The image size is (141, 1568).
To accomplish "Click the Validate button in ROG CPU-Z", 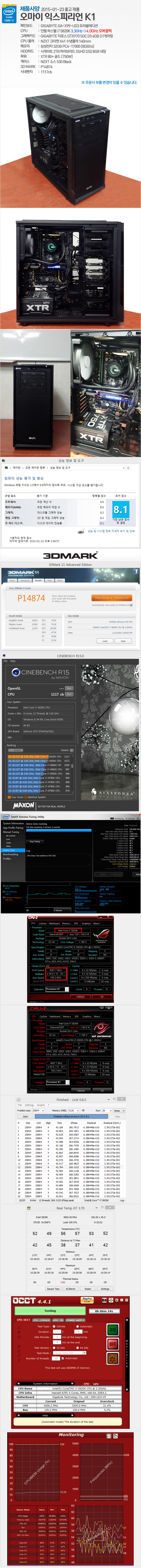I will (81, 996).
